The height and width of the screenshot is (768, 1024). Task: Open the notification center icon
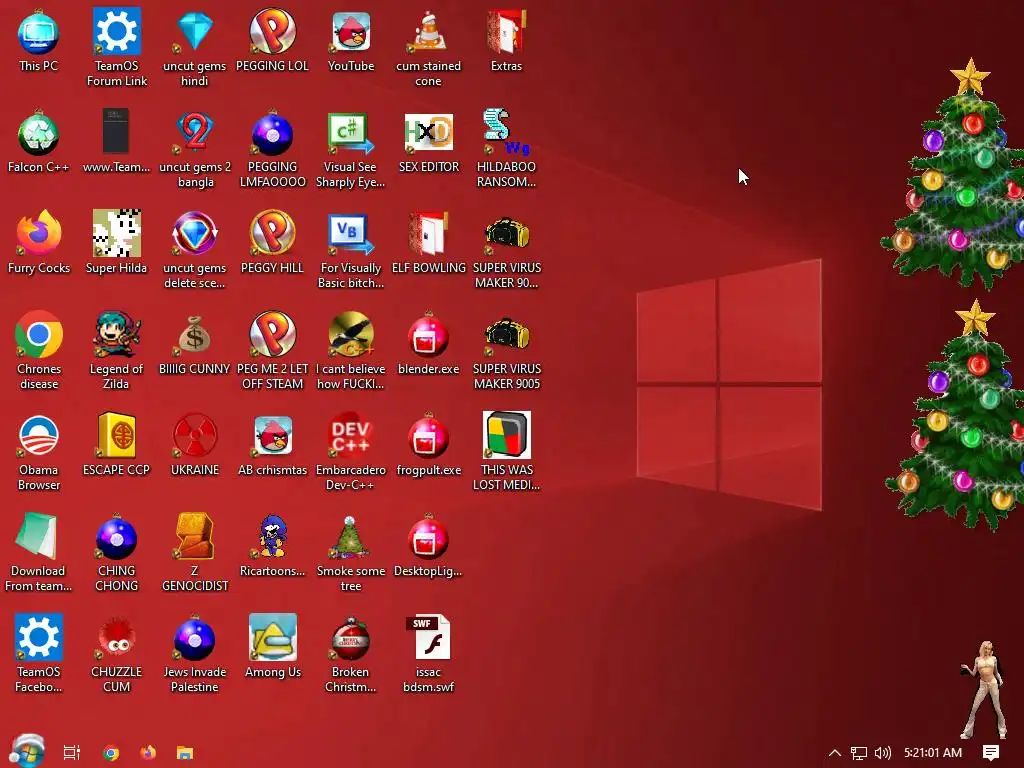click(991, 753)
